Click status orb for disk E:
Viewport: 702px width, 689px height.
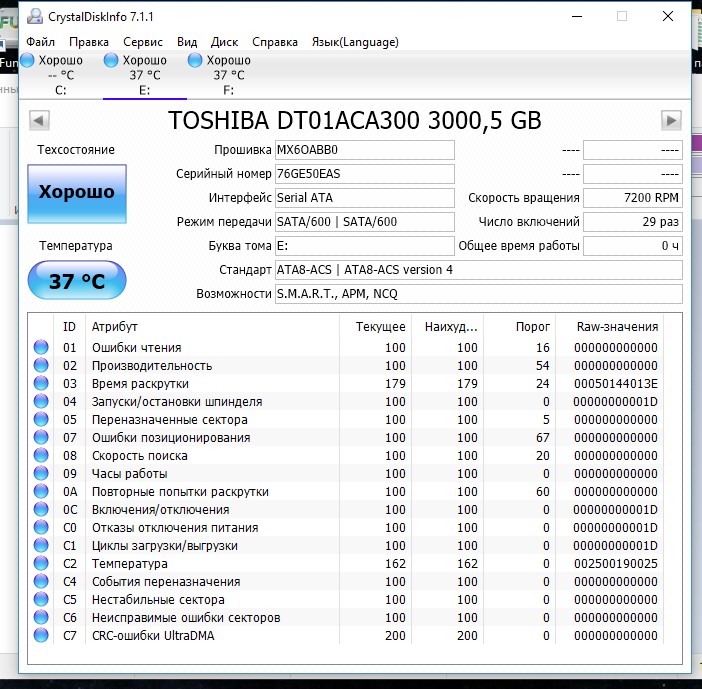pyautogui.click(x=111, y=60)
